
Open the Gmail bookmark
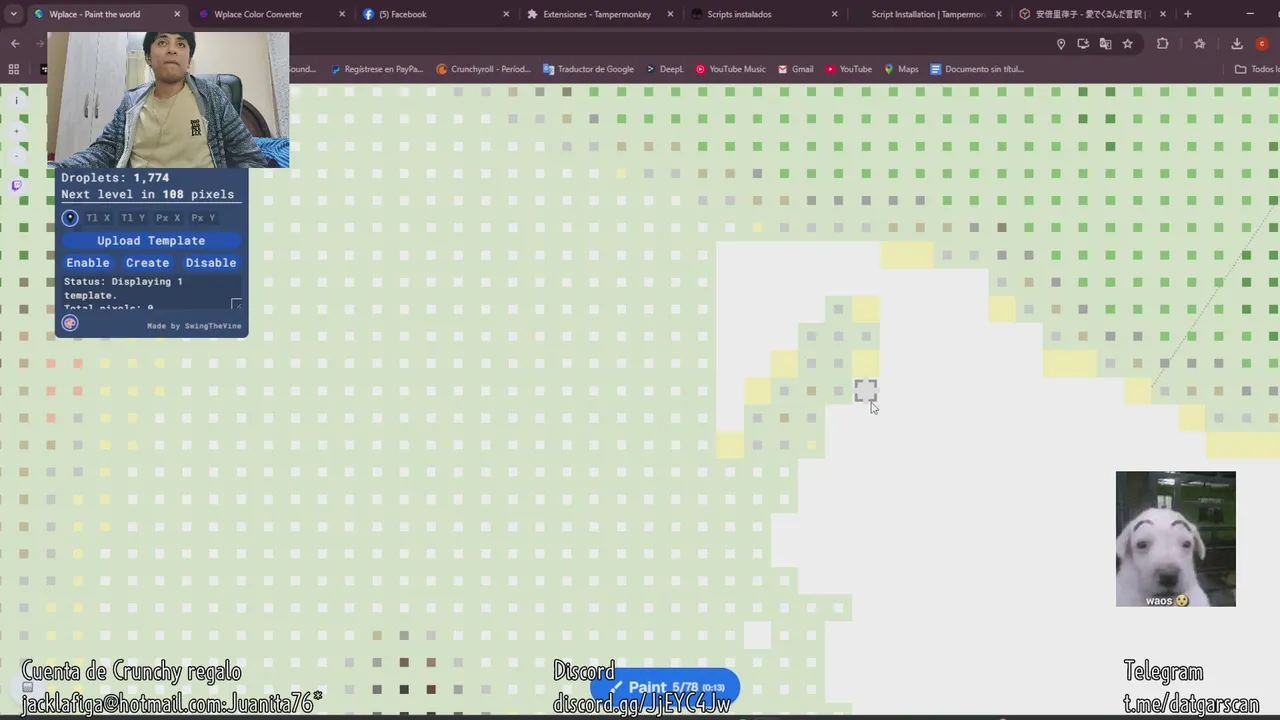[x=796, y=69]
